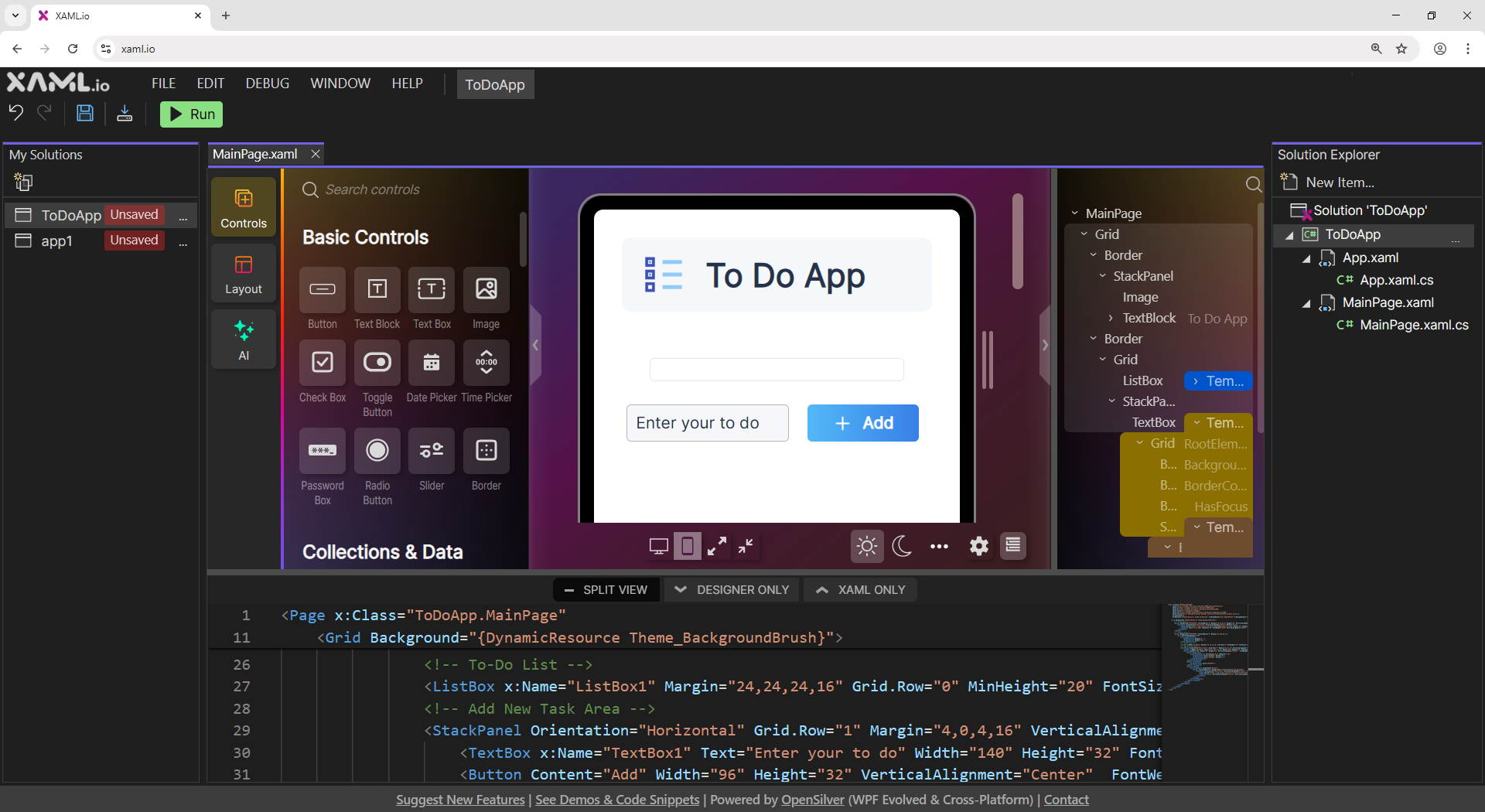Screen dimensions: 1485x812
Task: Select the Time Picker control
Action: 486,363
